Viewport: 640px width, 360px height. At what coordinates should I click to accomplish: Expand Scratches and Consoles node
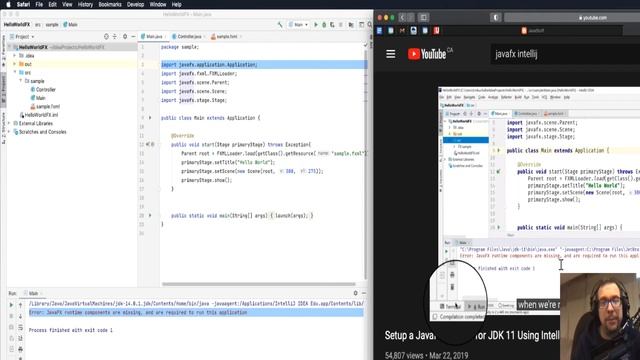[x=9, y=132]
